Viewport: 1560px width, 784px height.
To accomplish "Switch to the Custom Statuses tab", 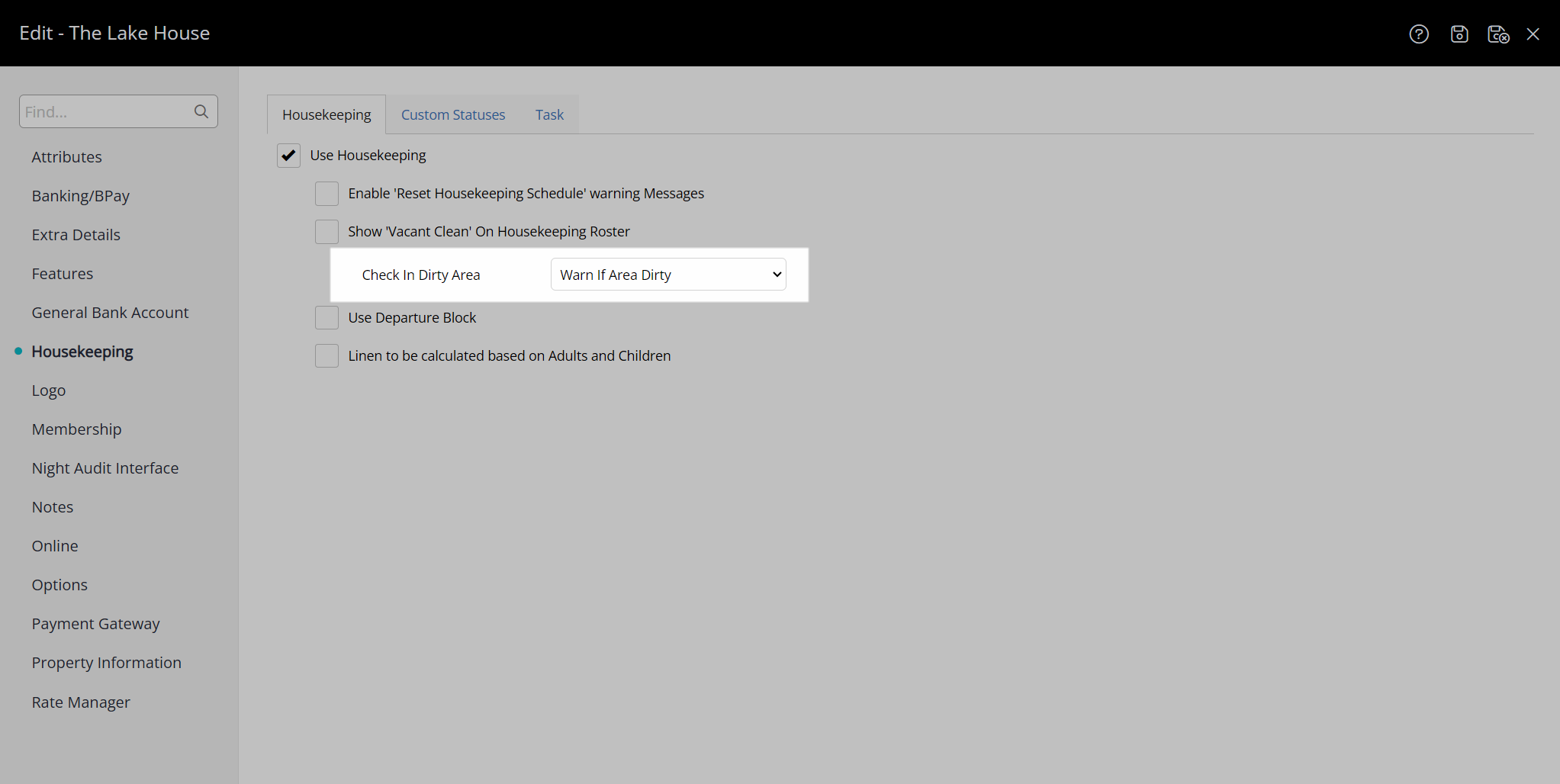I will point(453,114).
